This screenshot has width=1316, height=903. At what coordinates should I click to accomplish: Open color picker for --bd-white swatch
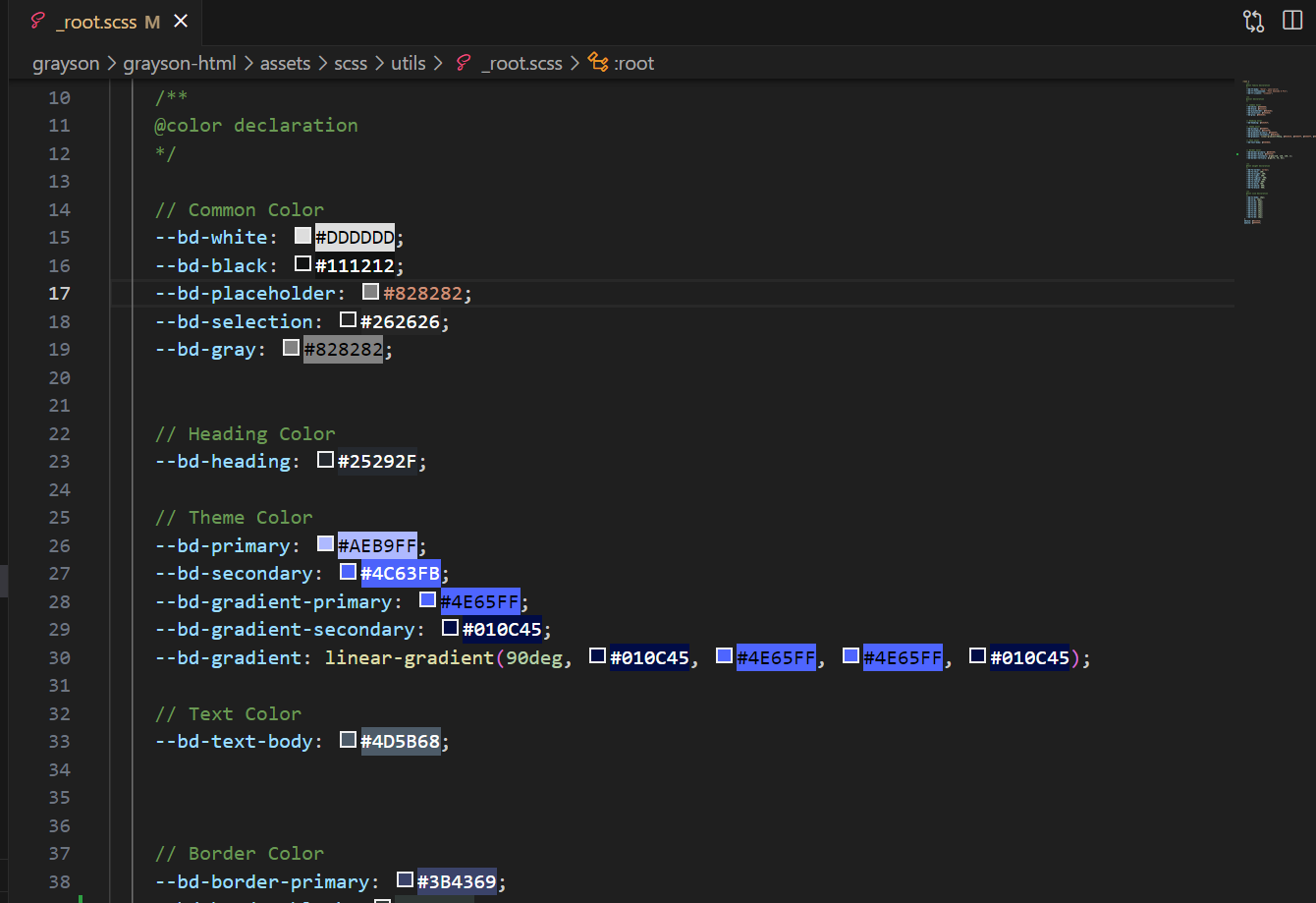(x=303, y=236)
